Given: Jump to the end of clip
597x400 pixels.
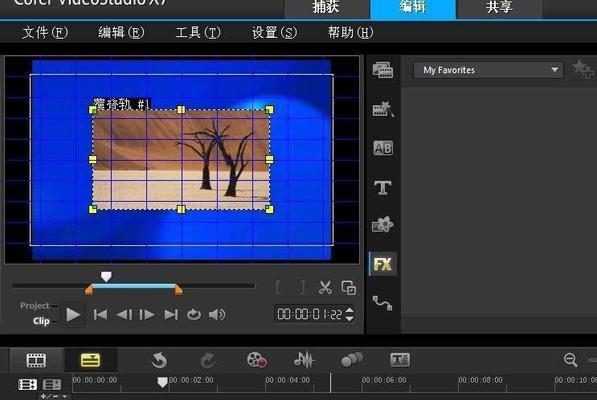Looking at the screenshot, I should click(x=171, y=315).
